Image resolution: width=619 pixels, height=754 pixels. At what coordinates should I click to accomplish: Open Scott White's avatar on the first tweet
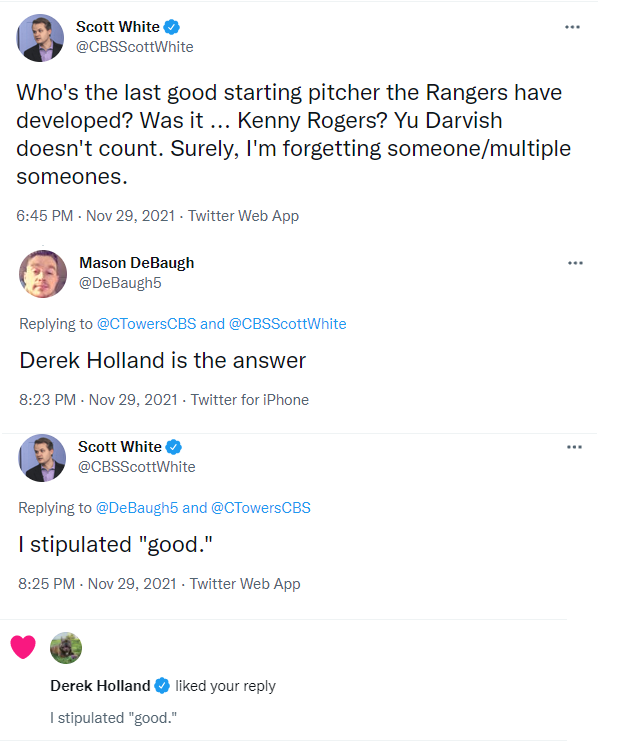coord(40,38)
